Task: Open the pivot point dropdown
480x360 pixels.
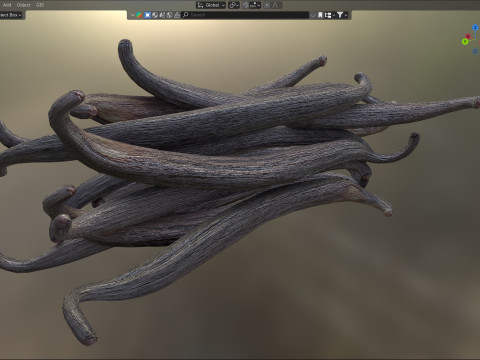Action: tap(234, 5)
